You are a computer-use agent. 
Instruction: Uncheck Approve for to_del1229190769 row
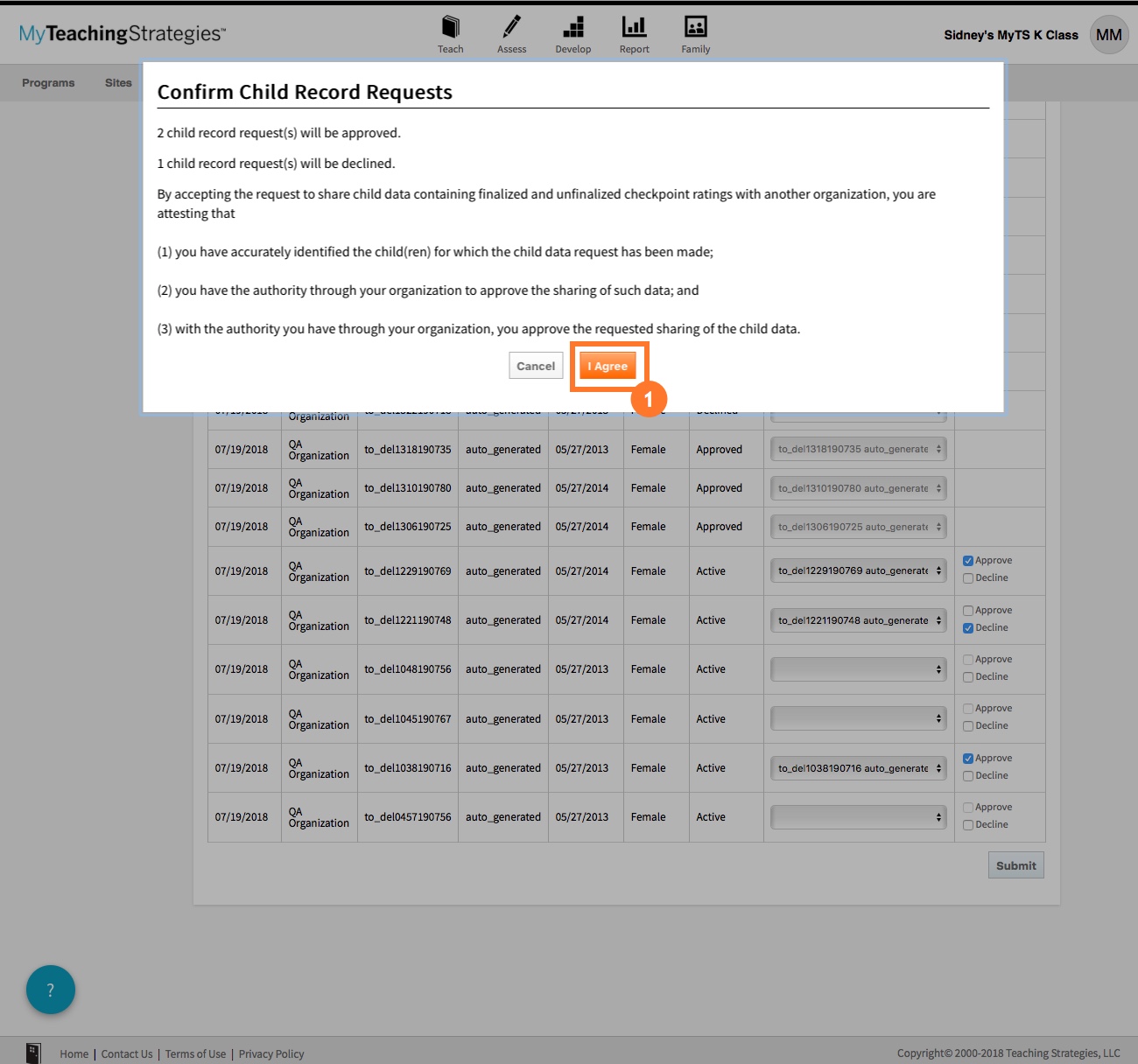coord(968,561)
